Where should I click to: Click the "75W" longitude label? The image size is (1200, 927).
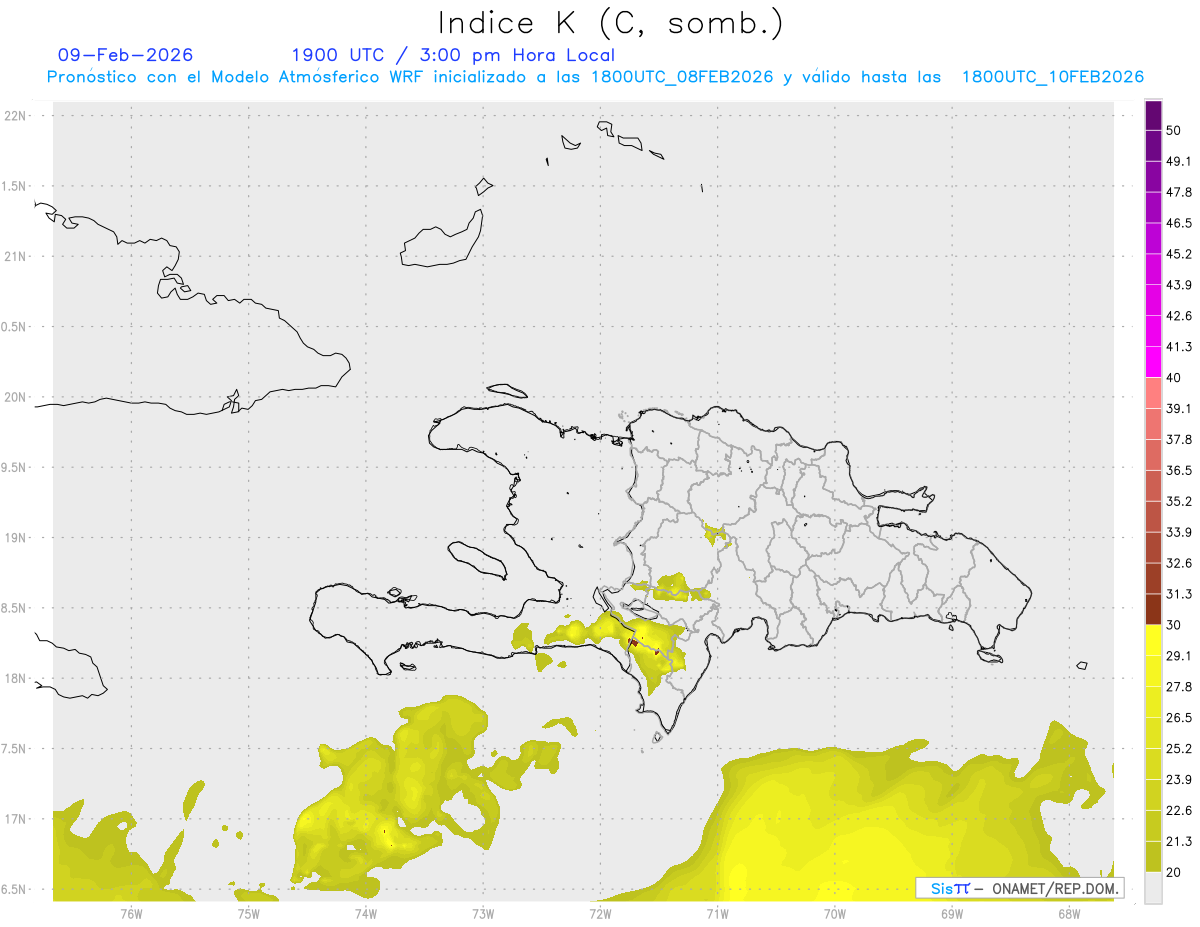(248, 913)
